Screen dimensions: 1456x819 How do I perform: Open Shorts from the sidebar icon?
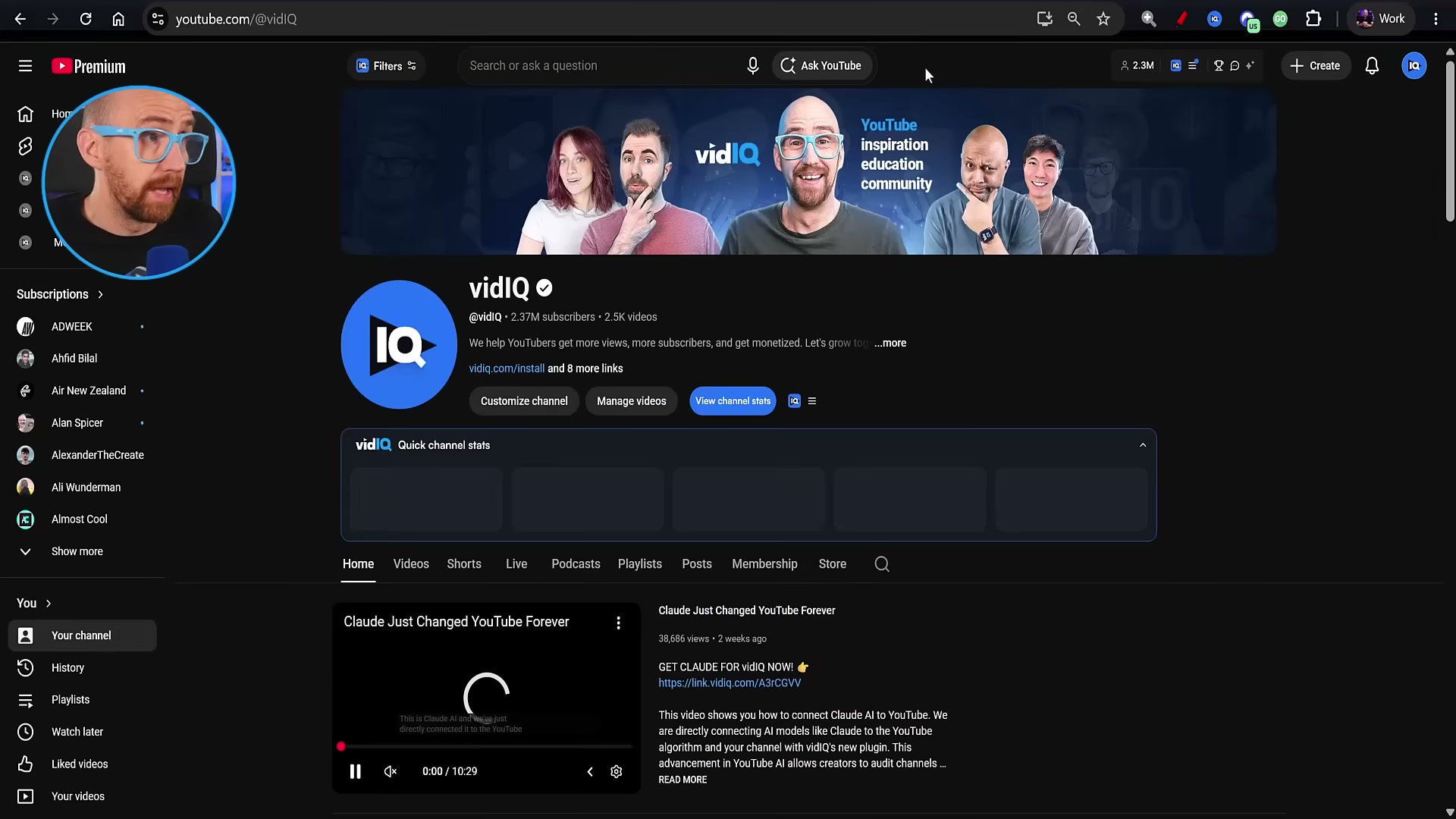[25, 146]
